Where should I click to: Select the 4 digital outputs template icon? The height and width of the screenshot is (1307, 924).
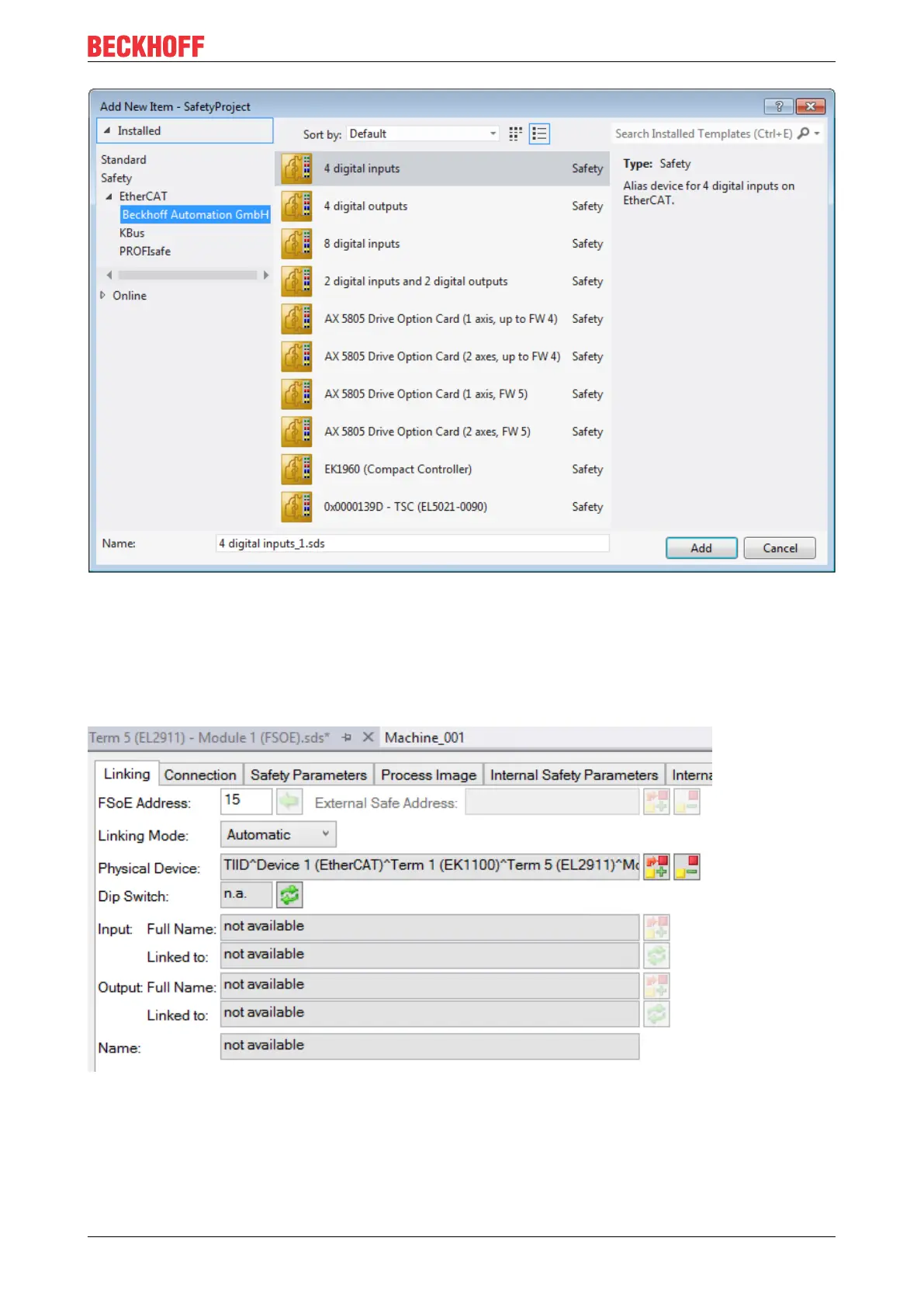296,206
